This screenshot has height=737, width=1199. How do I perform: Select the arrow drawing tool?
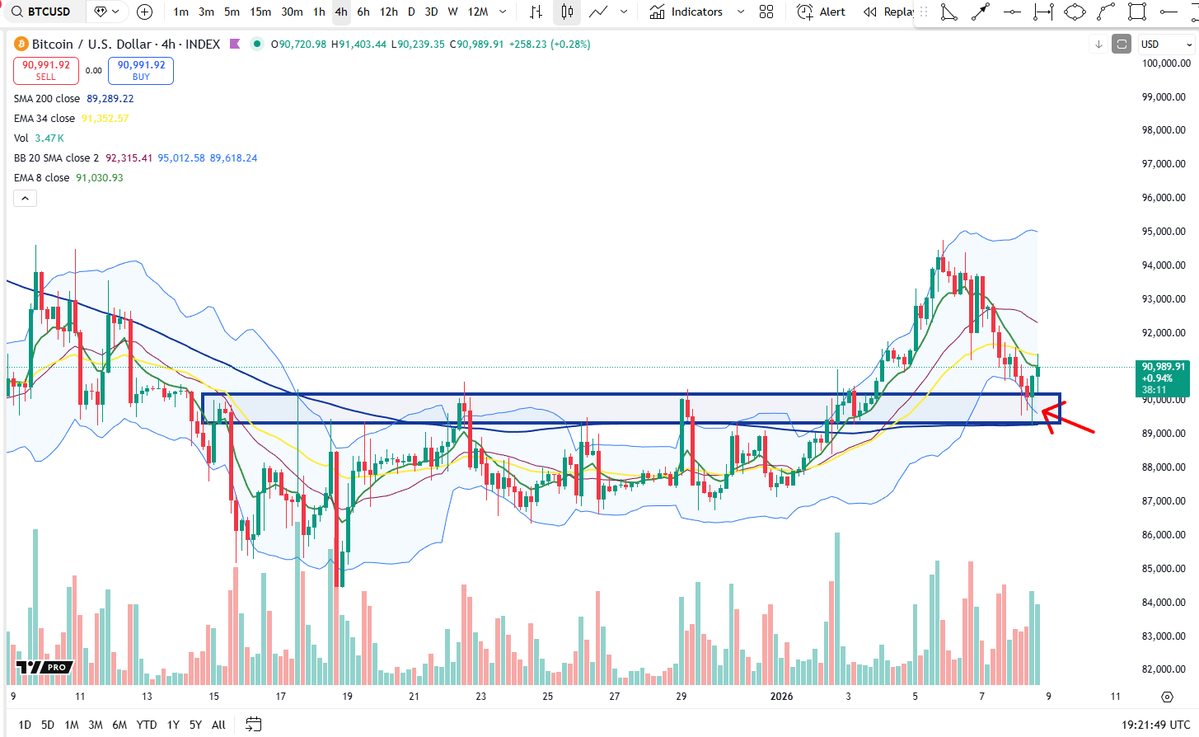tap(980, 11)
